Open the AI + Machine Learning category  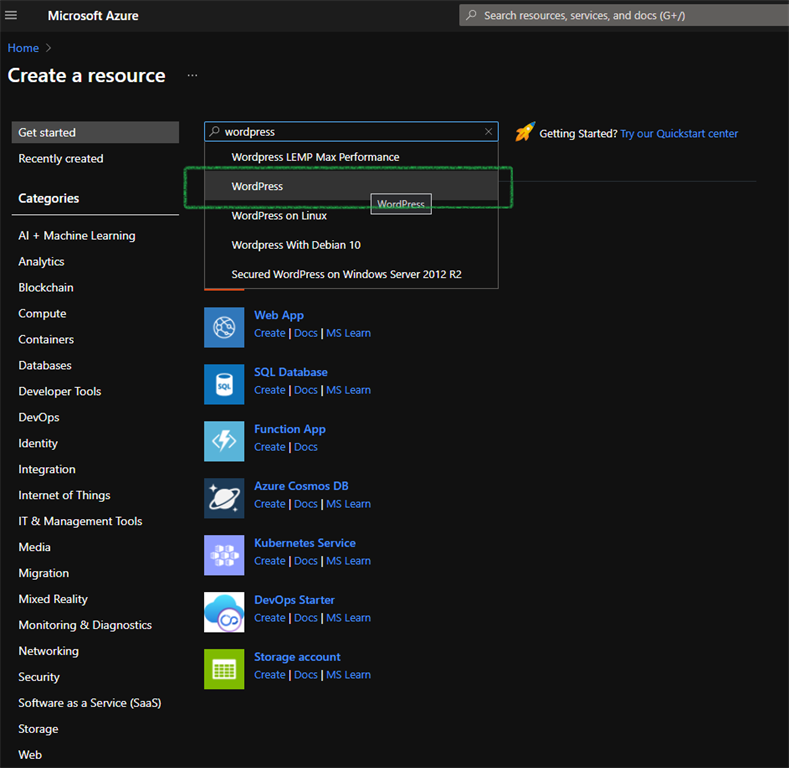(x=77, y=236)
